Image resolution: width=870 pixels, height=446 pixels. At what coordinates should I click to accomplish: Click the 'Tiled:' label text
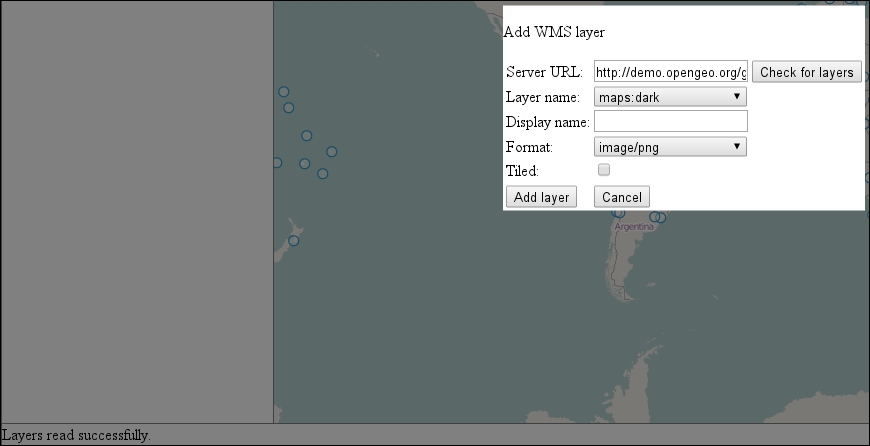point(522,171)
